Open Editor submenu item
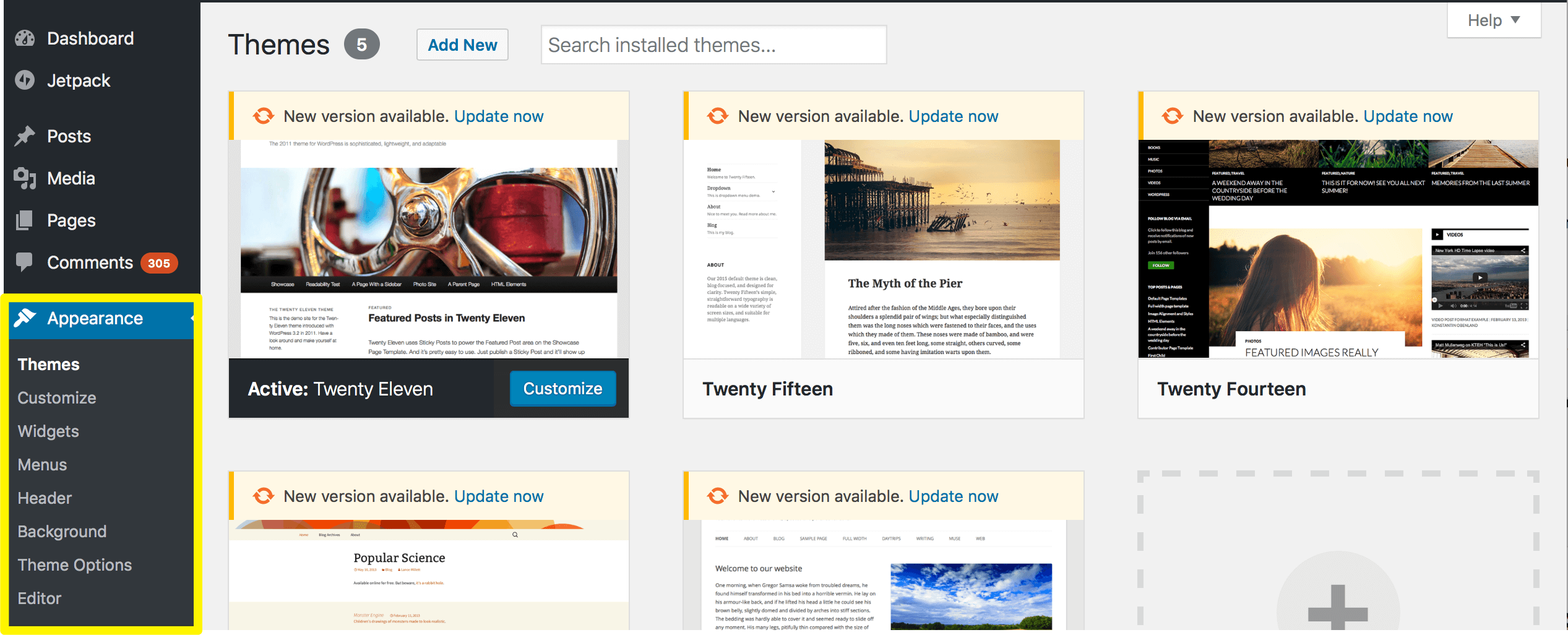Screen dimensions: 1568x635 pos(40,598)
